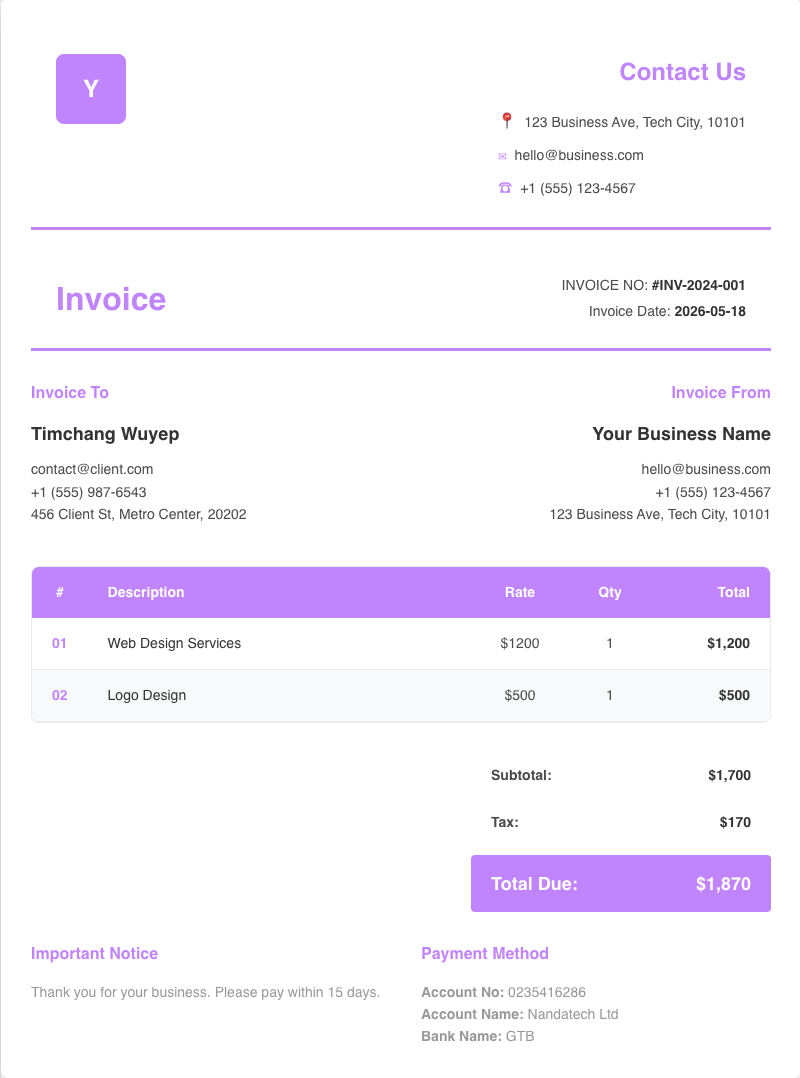Viewport: 800px width, 1078px height.
Task: Click the $1,700 subtotal amount
Action: point(729,776)
